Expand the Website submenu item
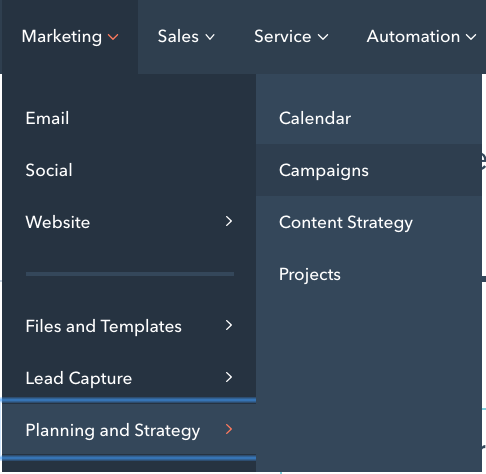 pyautogui.click(x=129, y=222)
